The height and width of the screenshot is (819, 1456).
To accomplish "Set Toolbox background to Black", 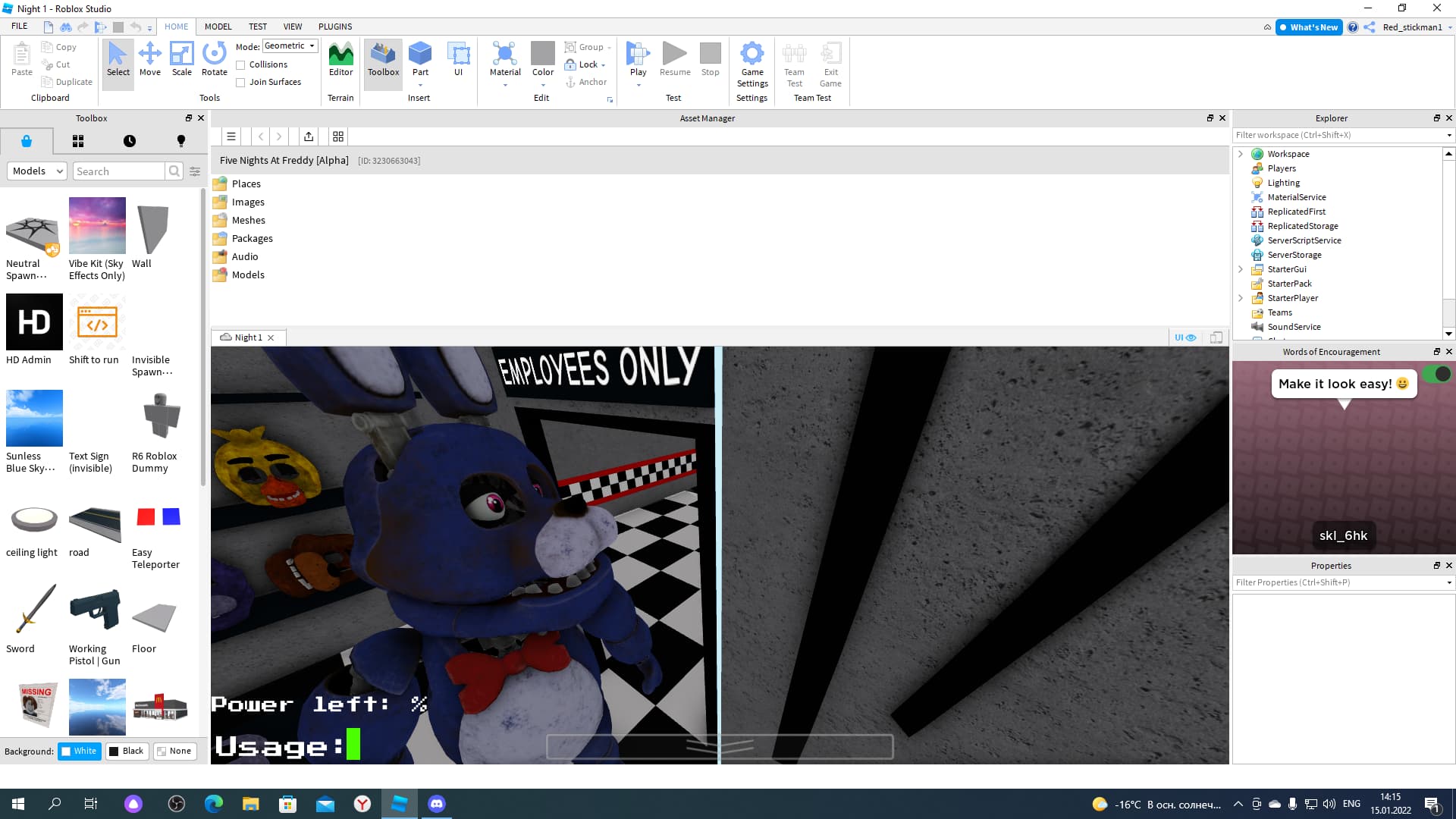I will [126, 751].
